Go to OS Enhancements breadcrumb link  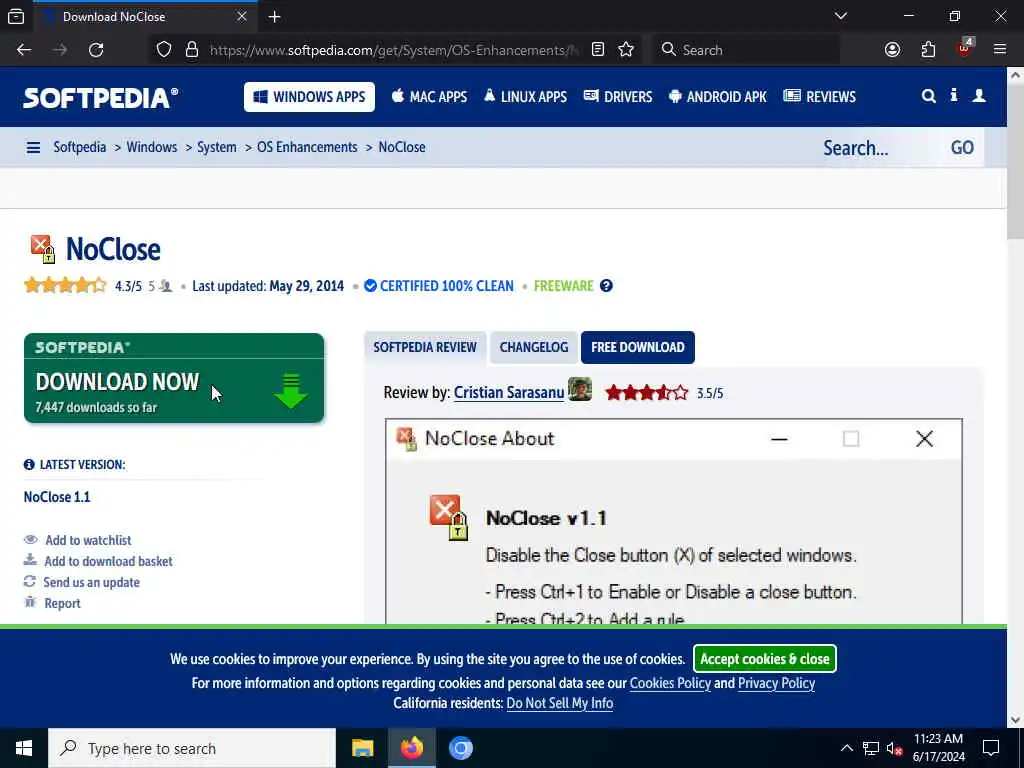click(307, 147)
